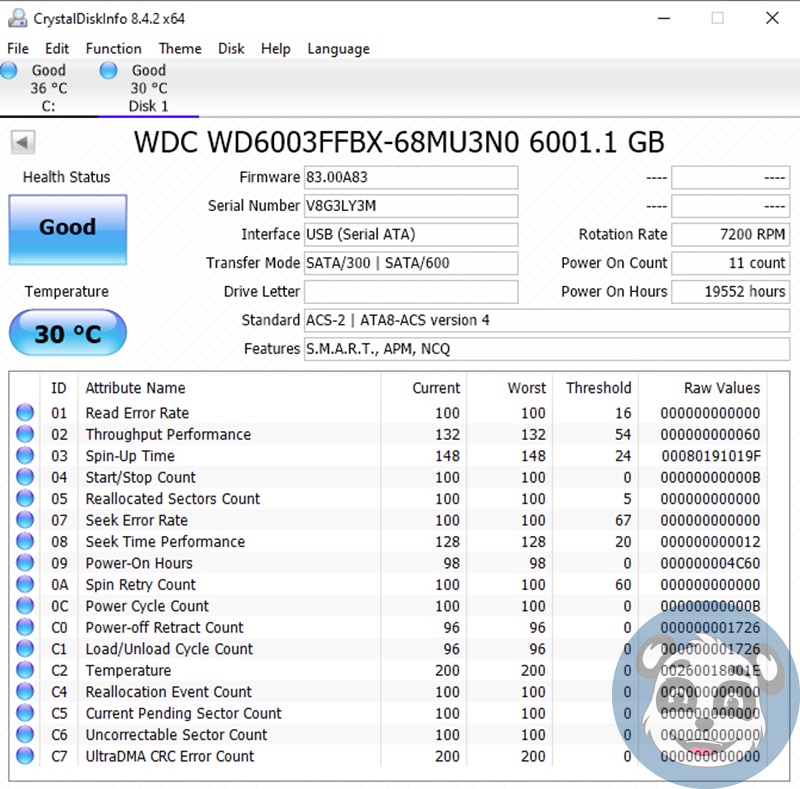Click the empty Drive Letter field

point(411,291)
